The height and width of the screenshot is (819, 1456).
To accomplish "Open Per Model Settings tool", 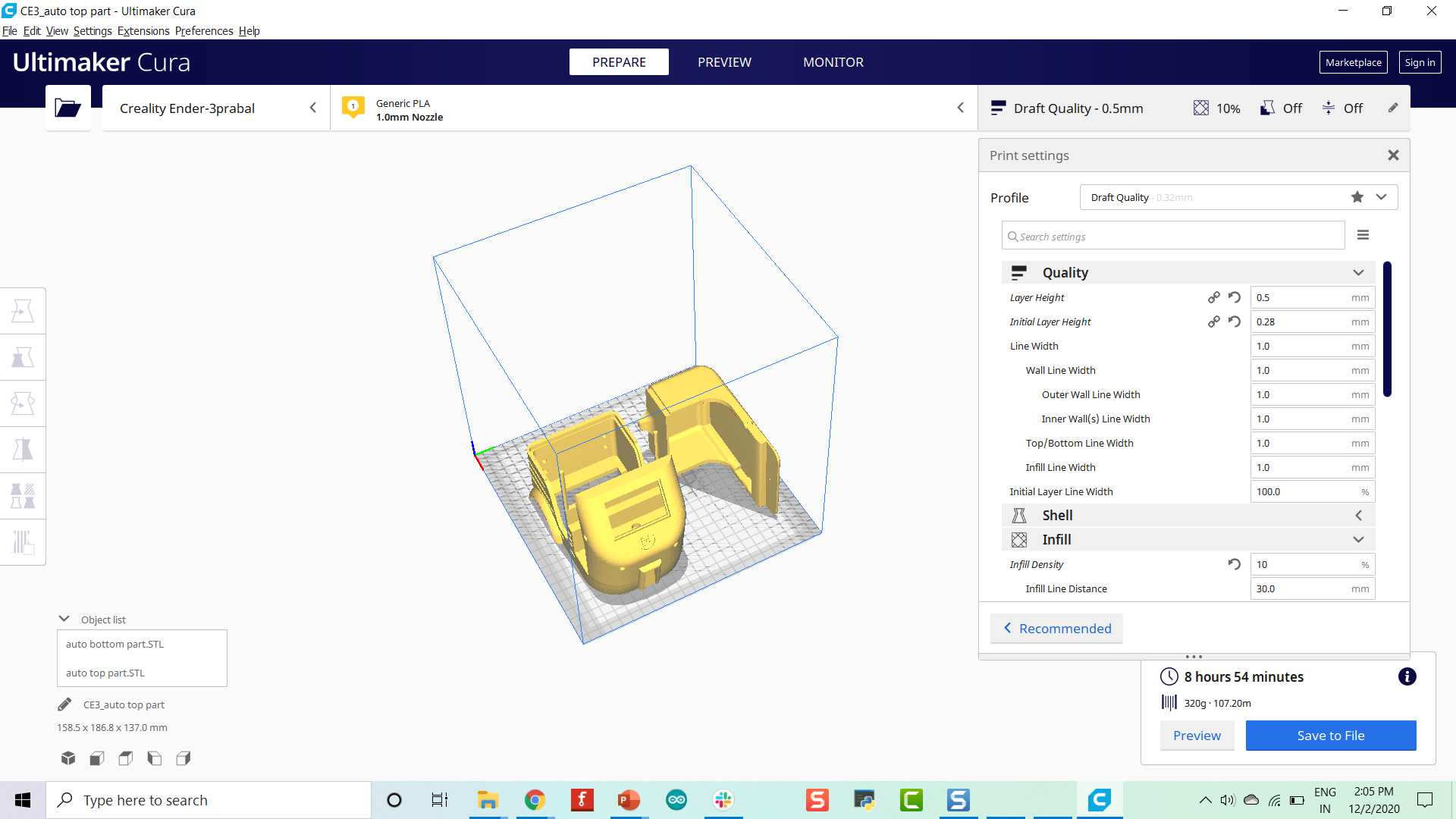I will point(23,496).
